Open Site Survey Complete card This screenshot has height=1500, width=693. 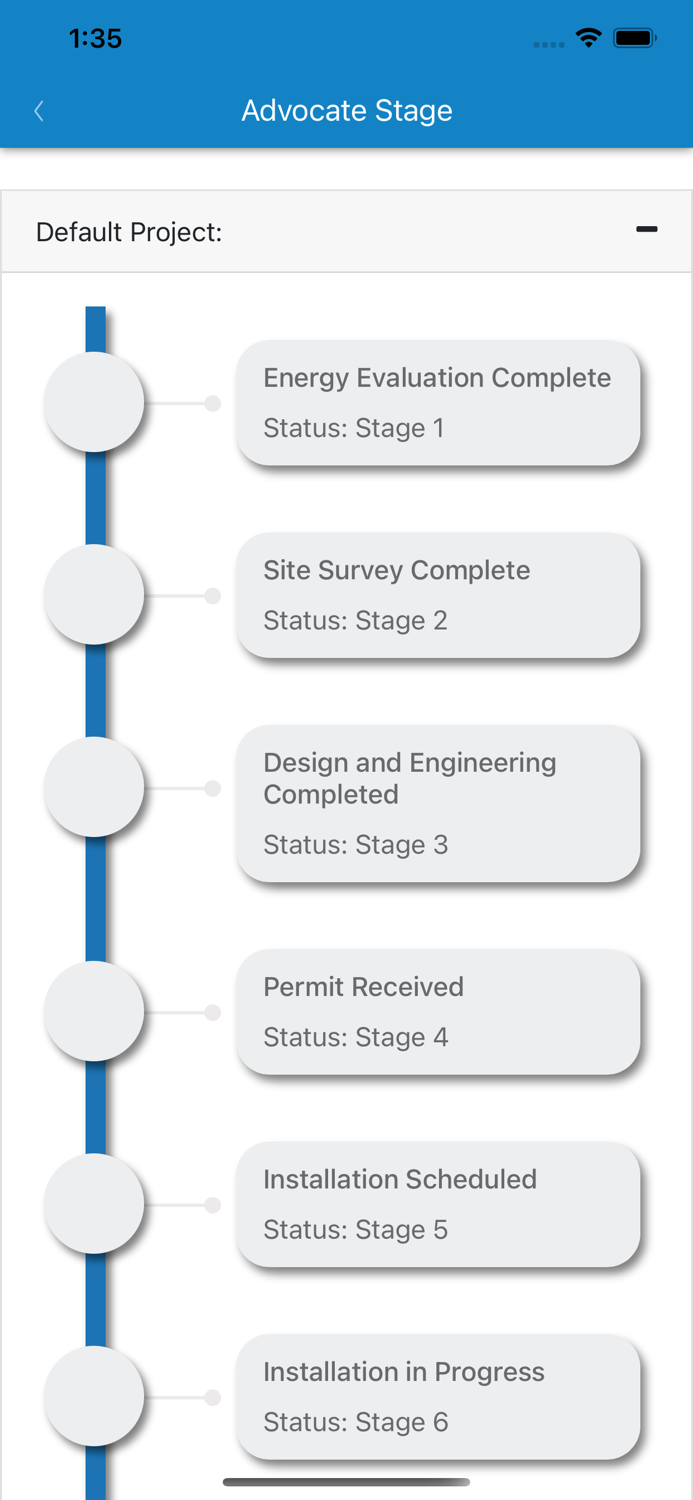pyautogui.click(x=438, y=595)
